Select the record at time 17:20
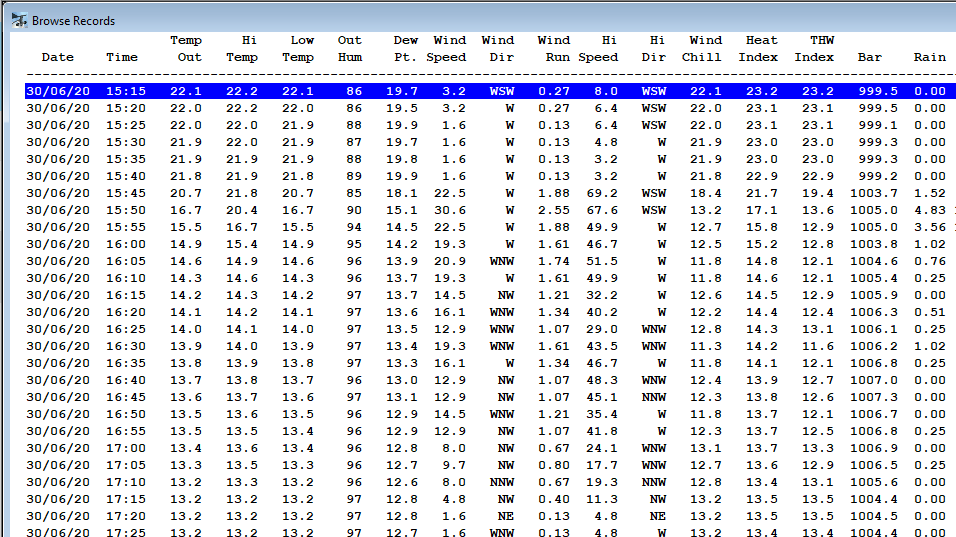Image resolution: width=956 pixels, height=537 pixels. (490, 517)
